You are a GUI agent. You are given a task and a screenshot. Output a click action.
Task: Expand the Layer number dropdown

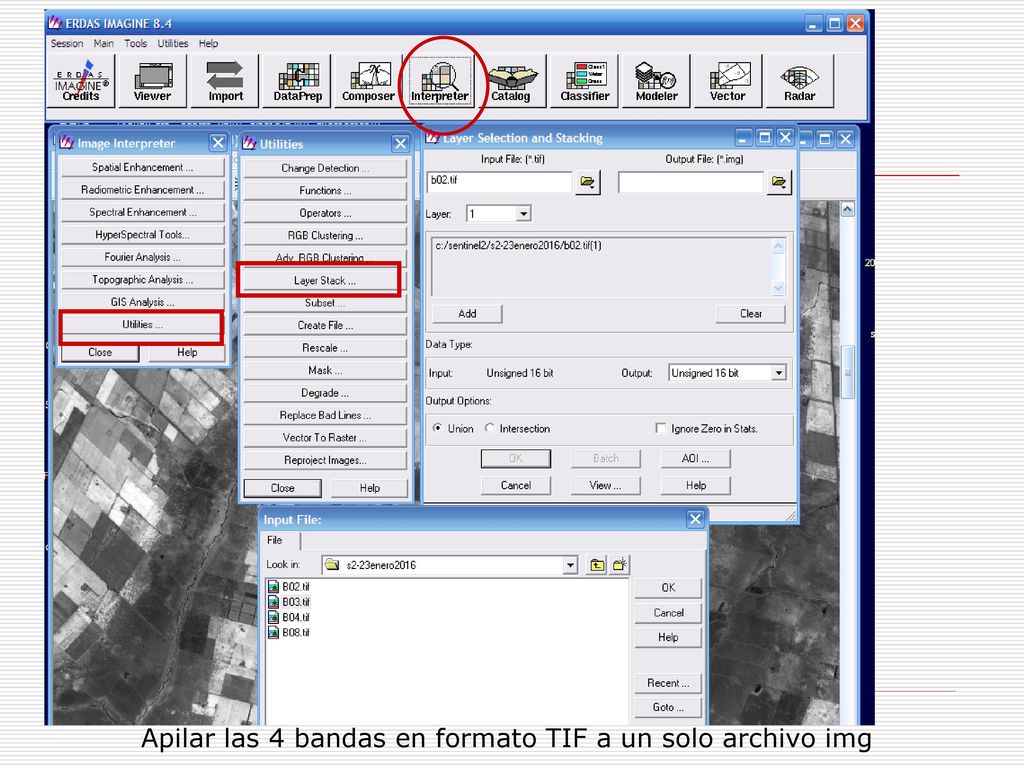[x=523, y=214]
